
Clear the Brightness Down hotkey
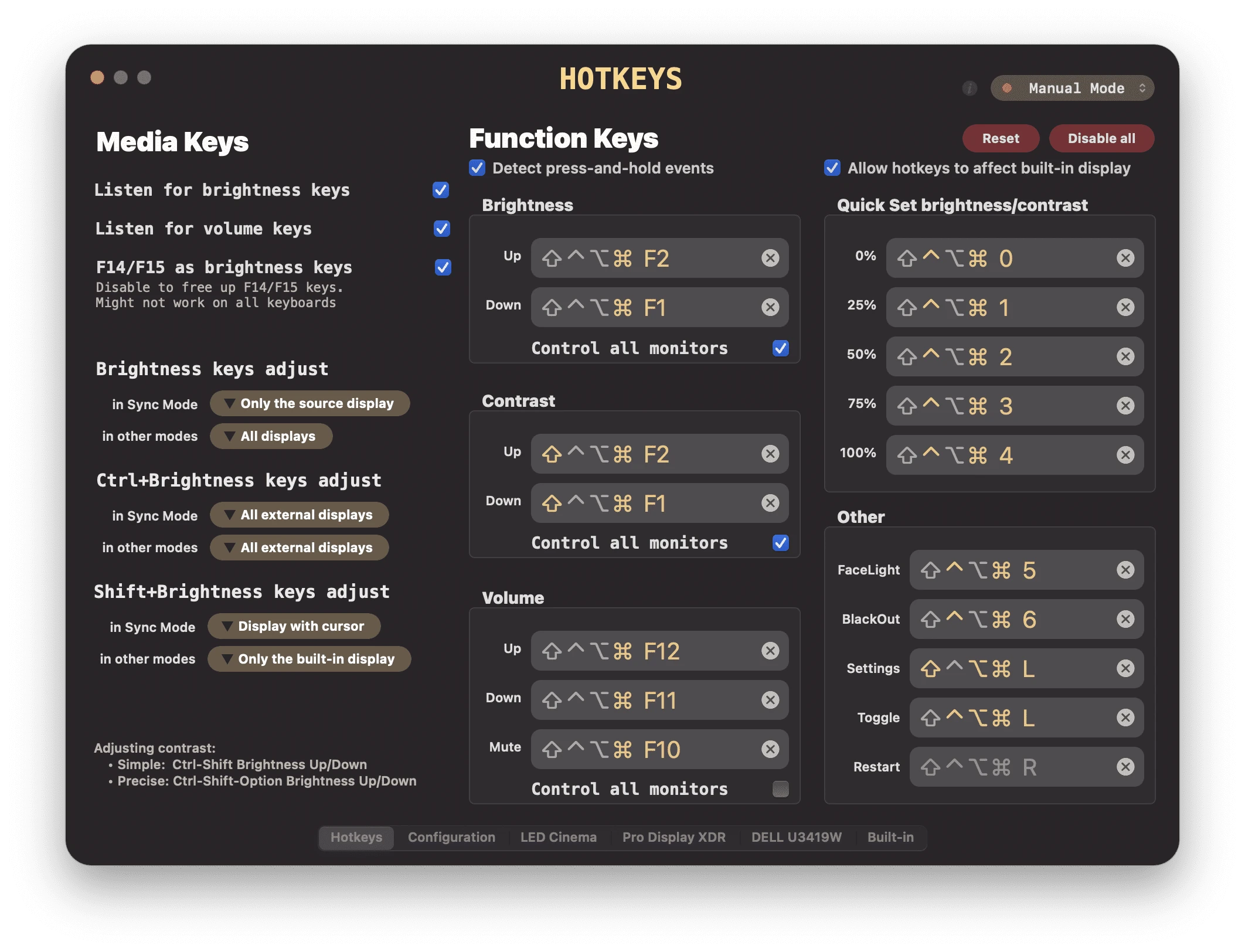[770, 307]
